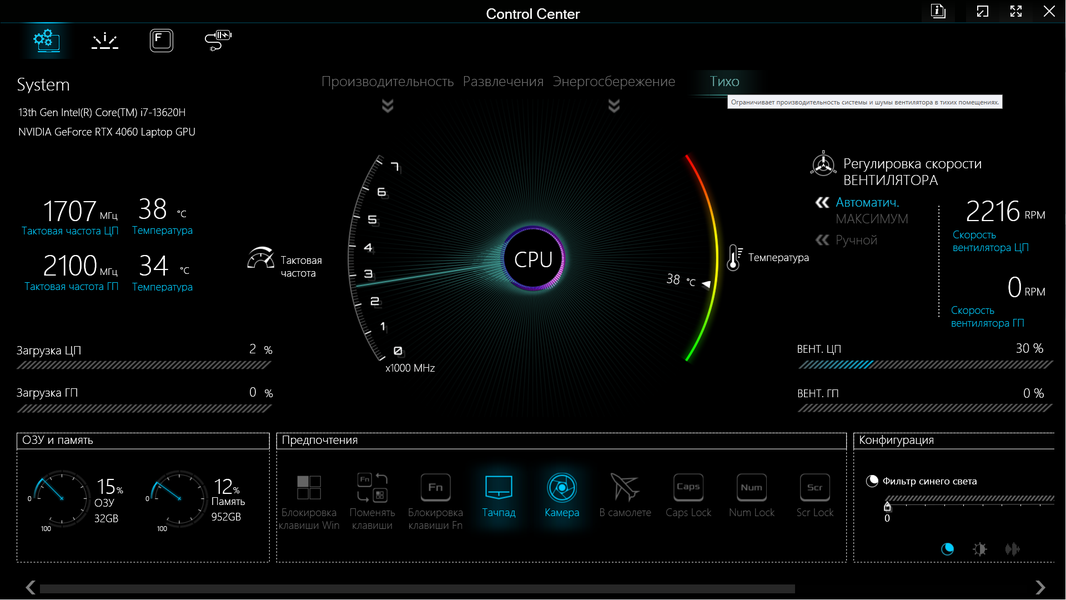Image resolution: width=1066 pixels, height=600 pixels.
Task: Open the LED keyboard lighting icon
Action: [105, 41]
